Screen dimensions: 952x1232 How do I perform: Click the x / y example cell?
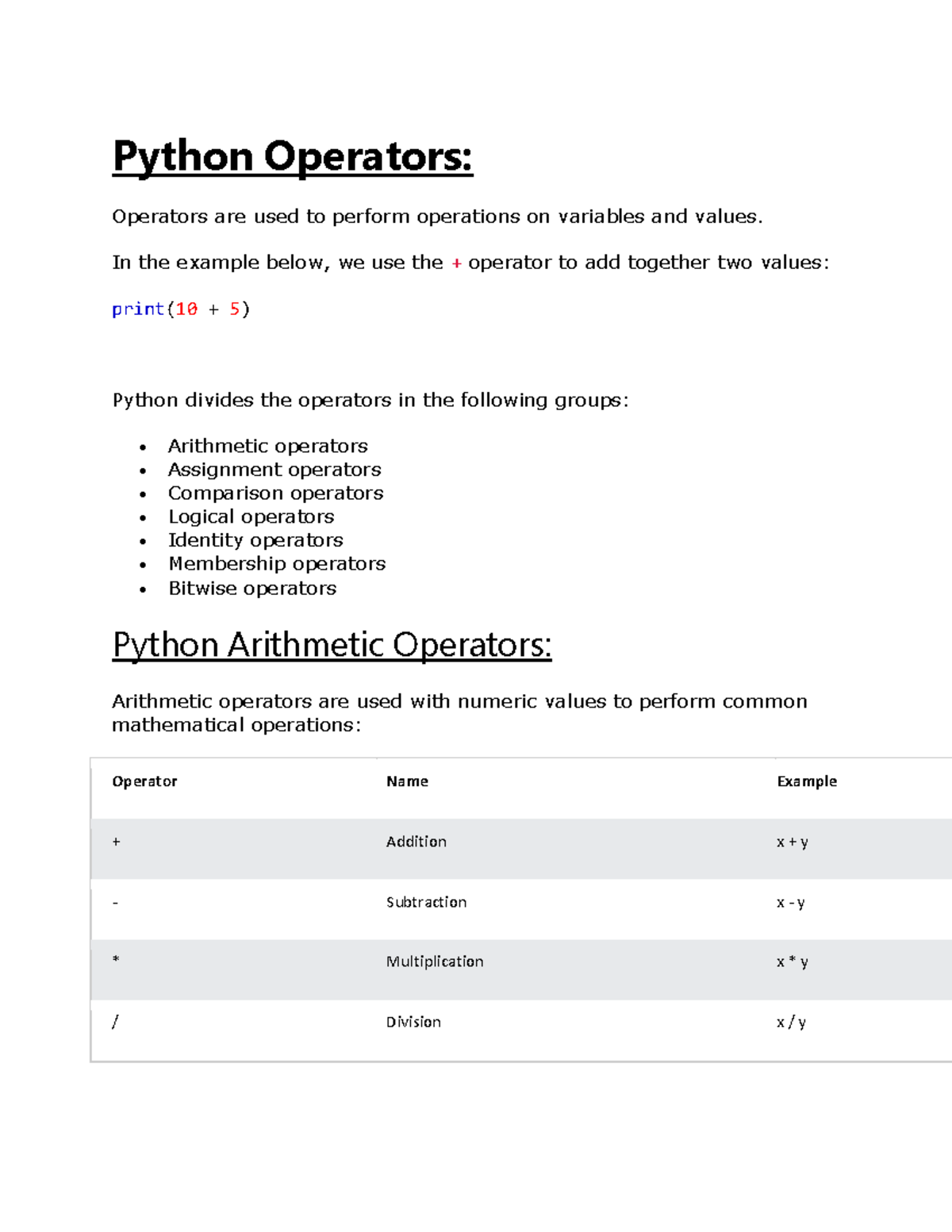pyautogui.click(x=790, y=1022)
